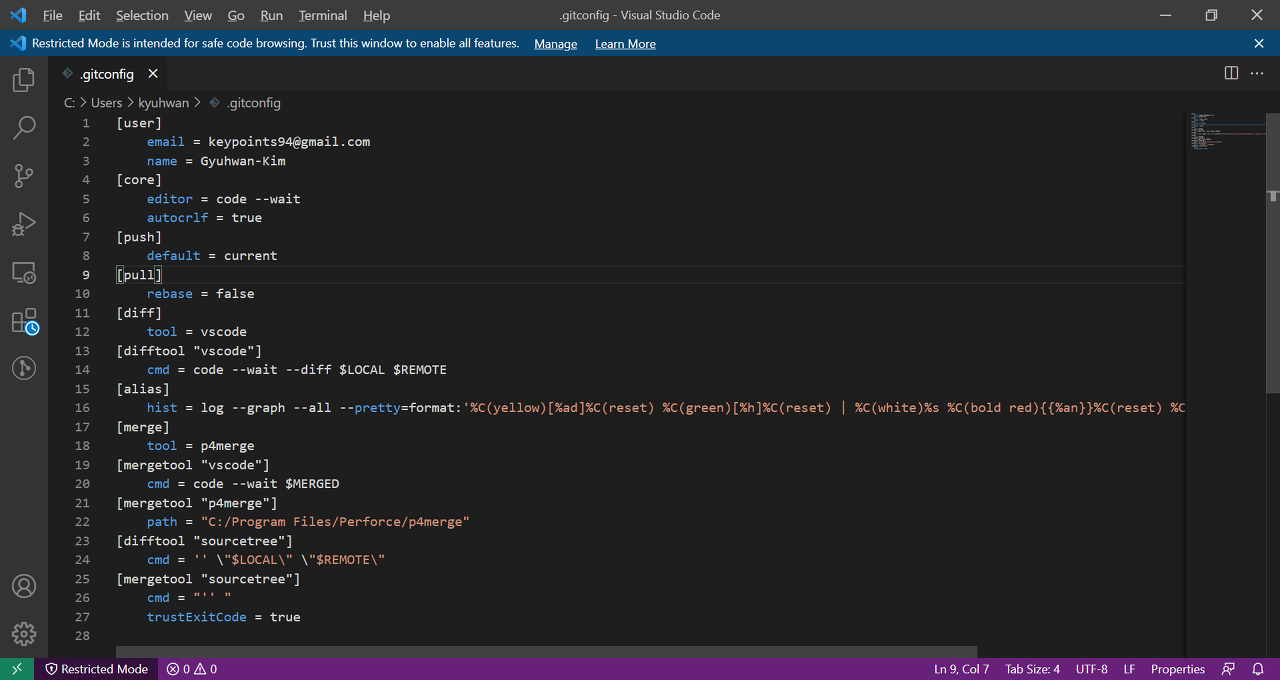Click '[mergetool "sourcetree"]' header
Screen dimensions: 1280x680
(208, 578)
